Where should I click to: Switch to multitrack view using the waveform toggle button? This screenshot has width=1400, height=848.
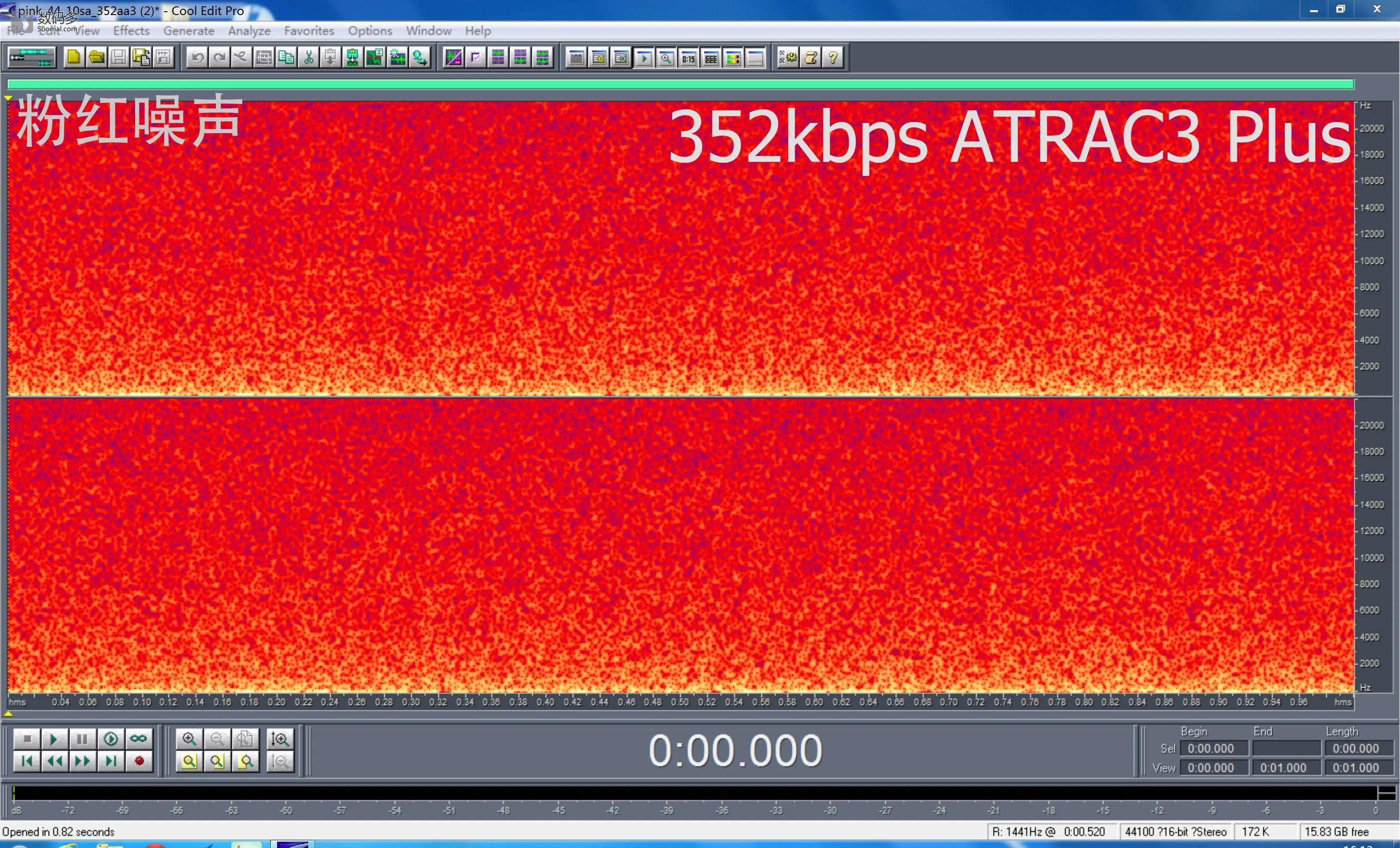(x=32, y=57)
